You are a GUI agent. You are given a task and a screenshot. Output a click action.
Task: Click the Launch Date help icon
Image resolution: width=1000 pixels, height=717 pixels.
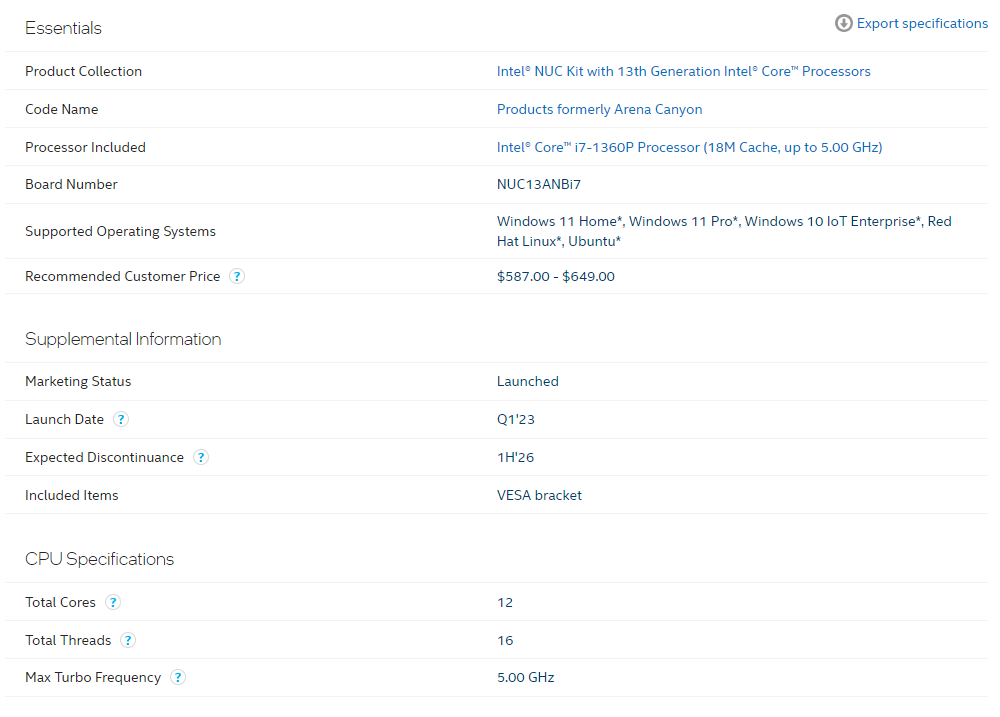click(x=121, y=420)
